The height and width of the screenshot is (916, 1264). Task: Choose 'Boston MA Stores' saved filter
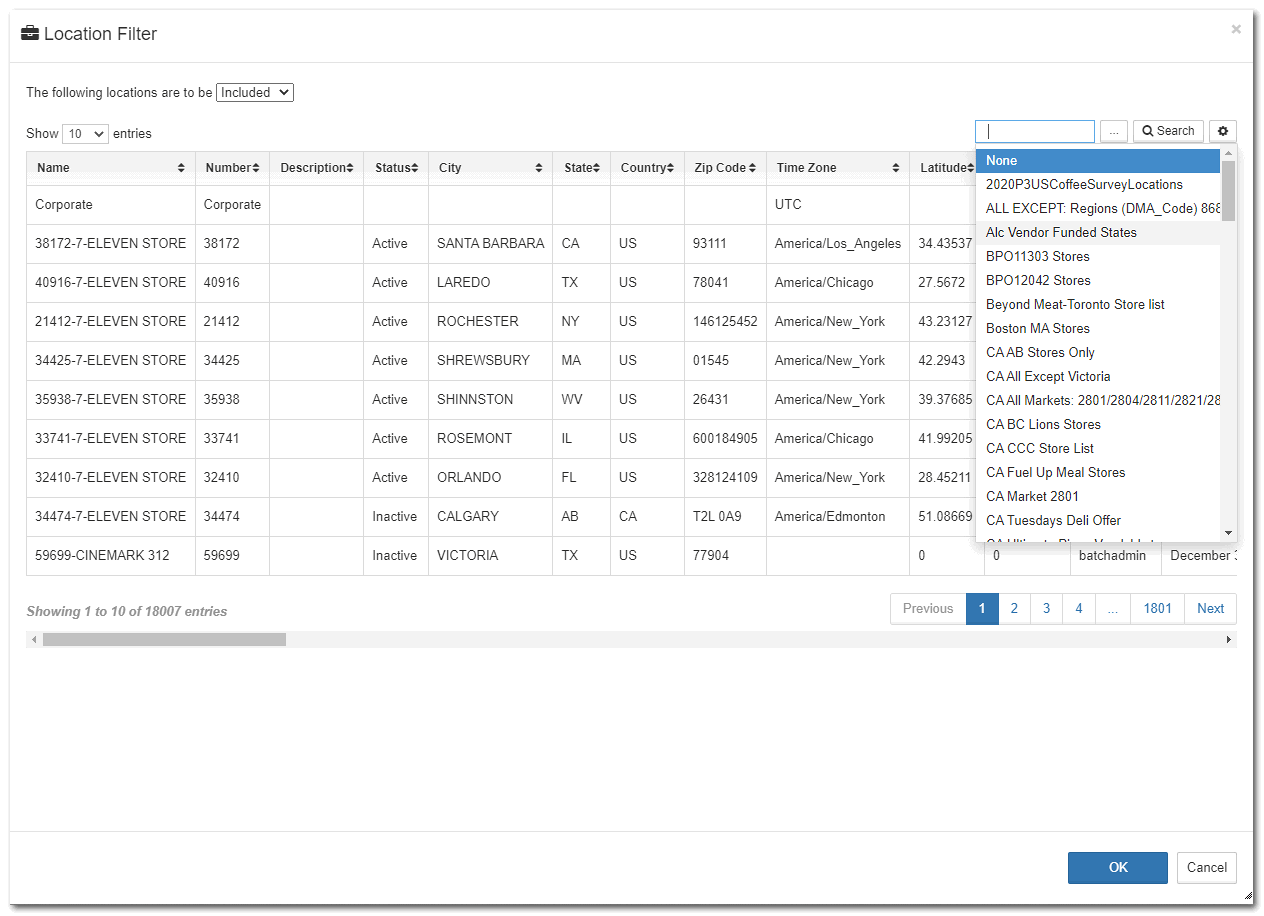point(1037,328)
